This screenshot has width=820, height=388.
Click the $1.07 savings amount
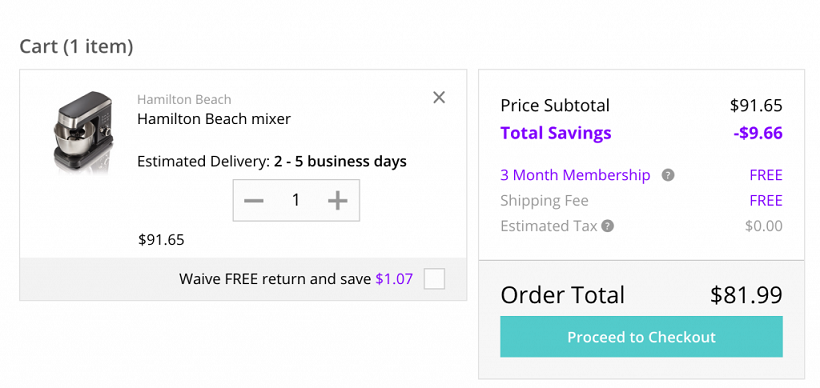click(x=394, y=279)
